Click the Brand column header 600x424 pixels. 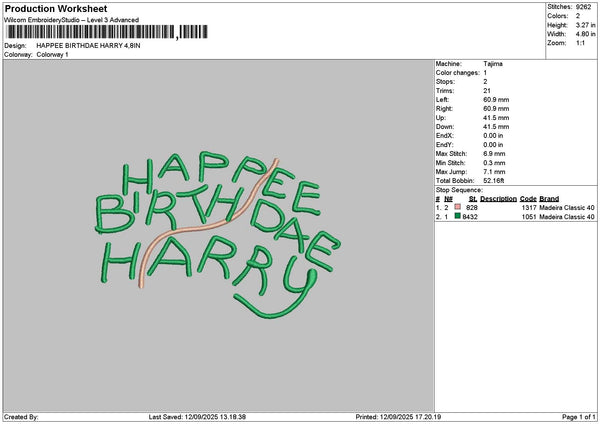(549, 199)
